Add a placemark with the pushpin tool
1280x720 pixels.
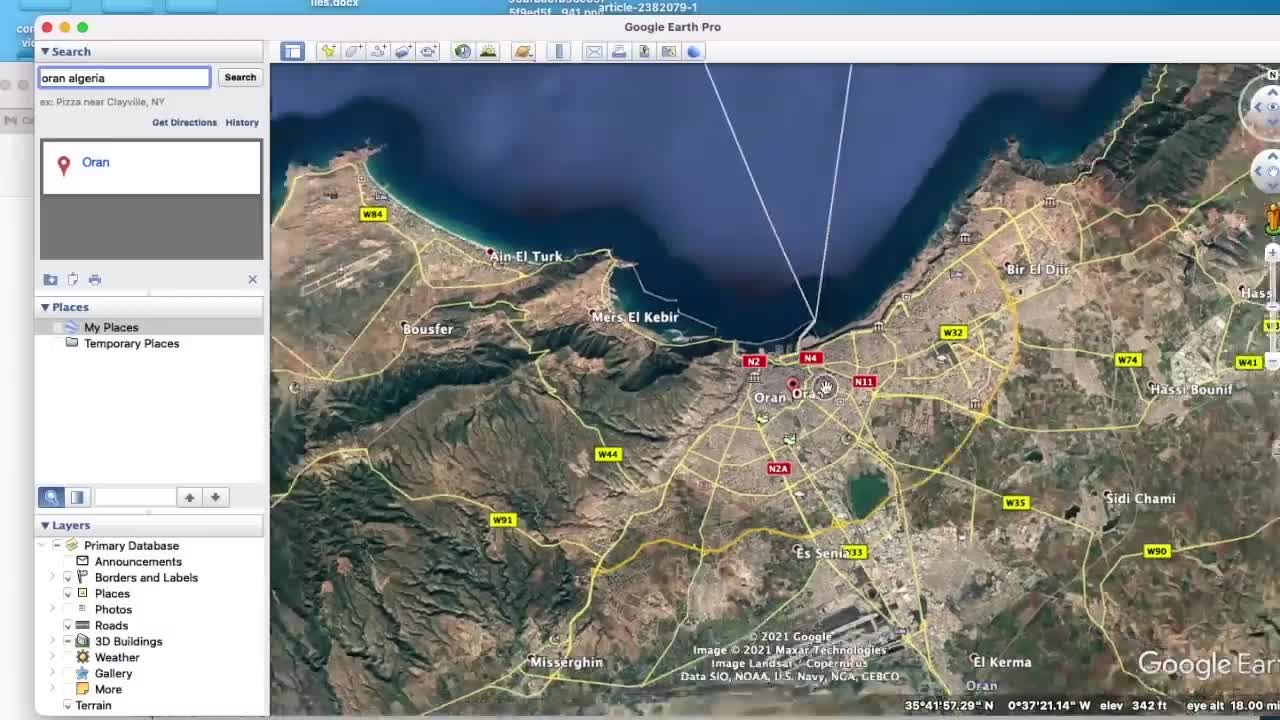tap(328, 52)
